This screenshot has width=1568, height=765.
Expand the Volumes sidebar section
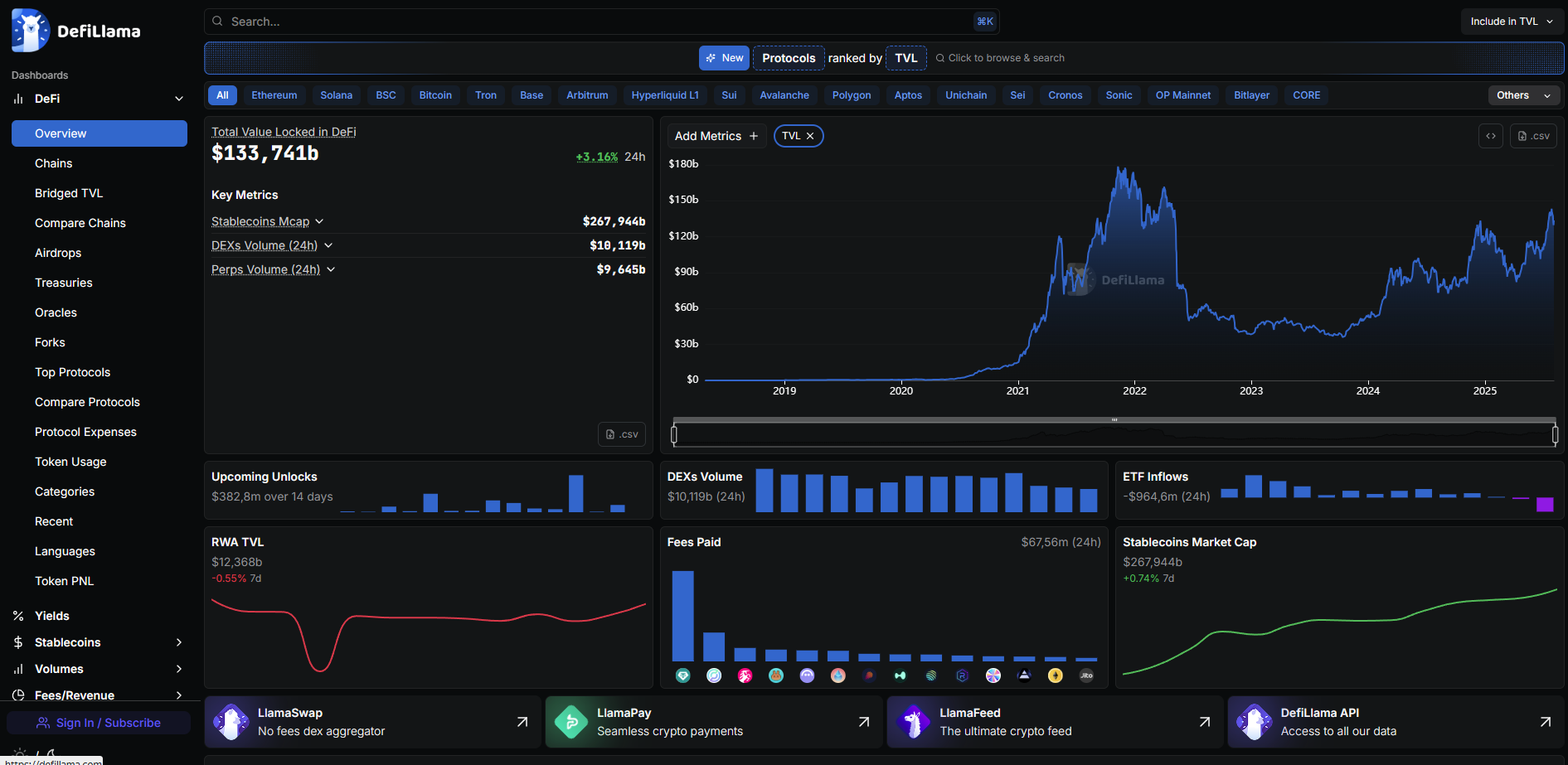[179, 669]
